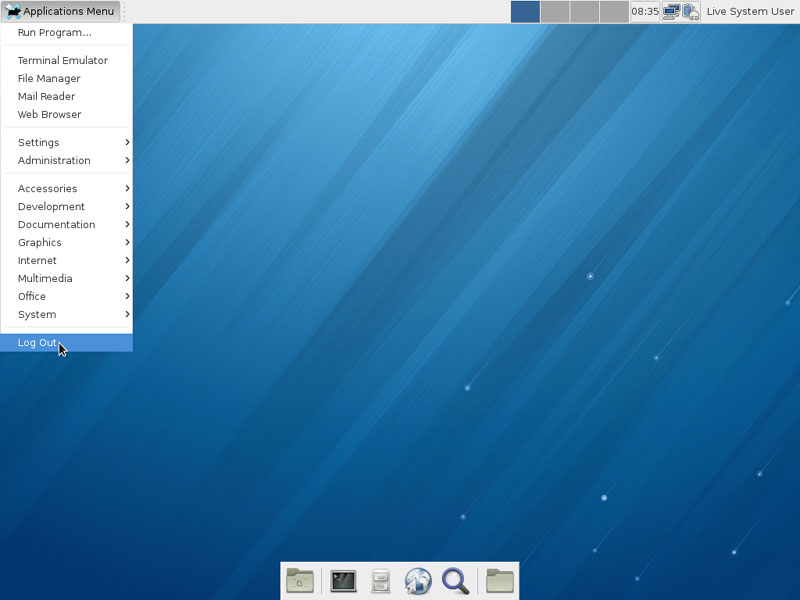800x600 pixels.
Task: Launch web browser globe icon in dock
Action: pyautogui.click(x=418, y=581)
